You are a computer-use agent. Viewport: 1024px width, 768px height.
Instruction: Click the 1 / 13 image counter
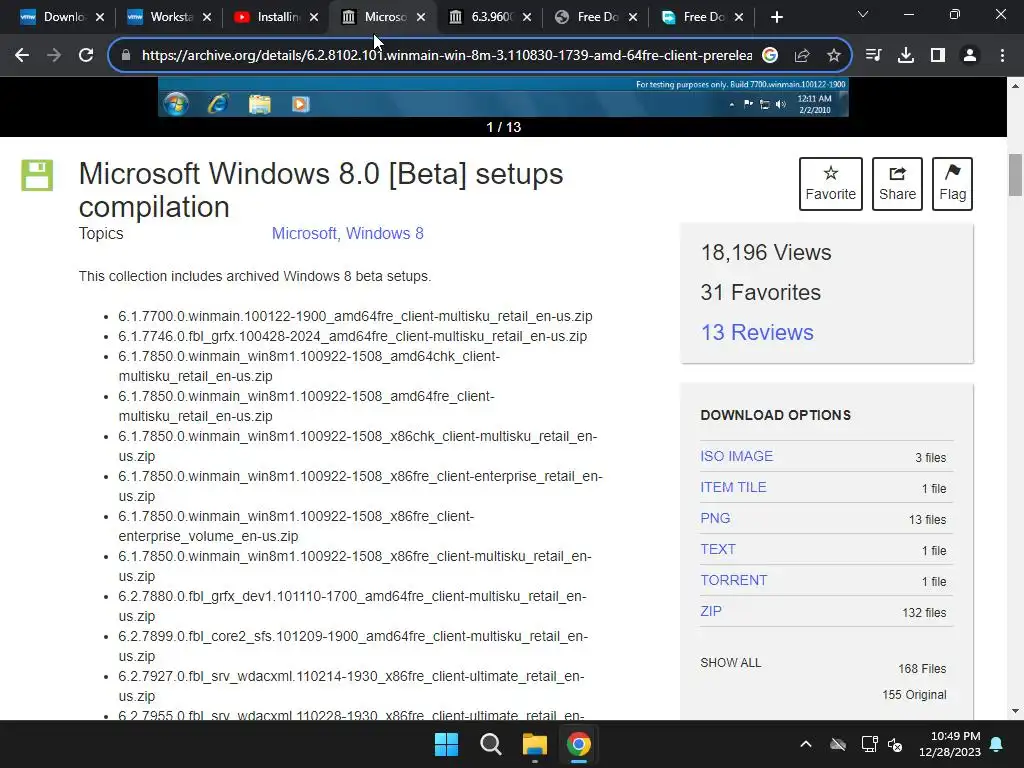pos(504,127)
